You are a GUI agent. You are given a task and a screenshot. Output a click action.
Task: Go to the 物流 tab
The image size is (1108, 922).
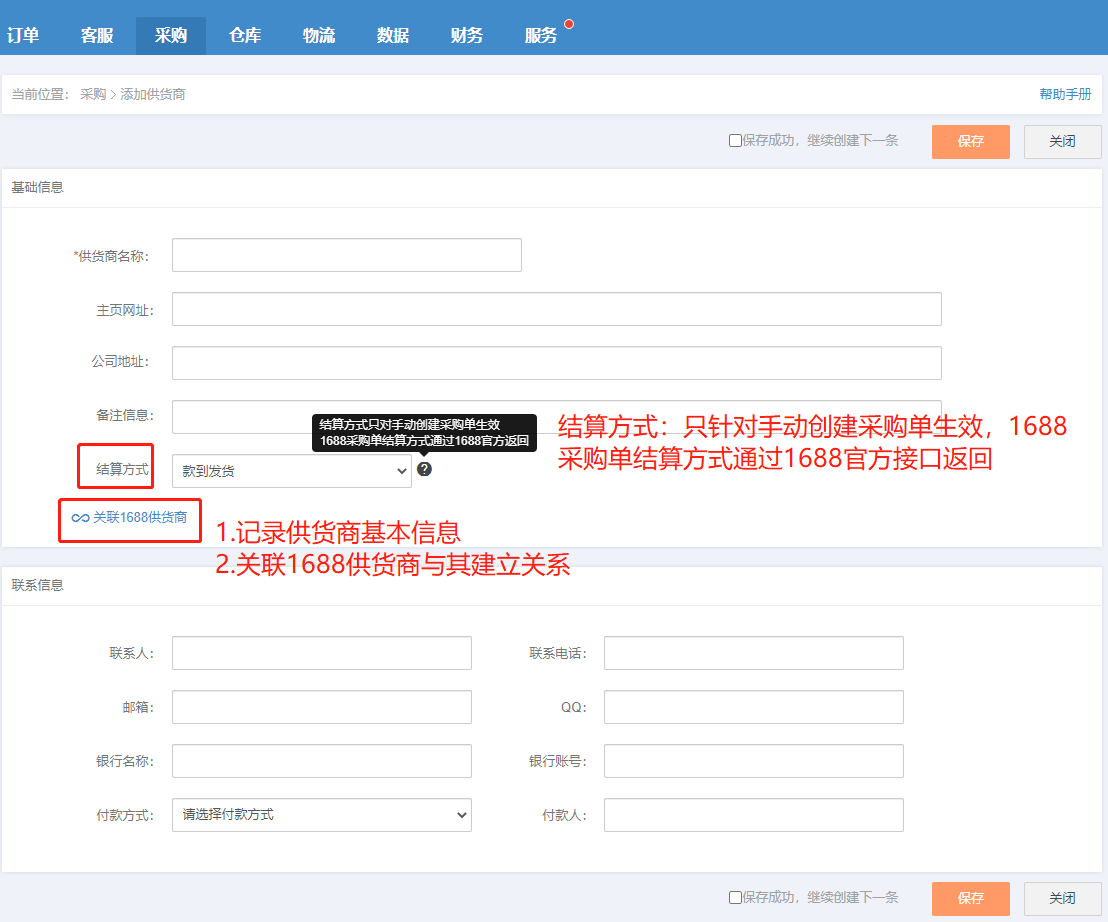tap(319, 35)
